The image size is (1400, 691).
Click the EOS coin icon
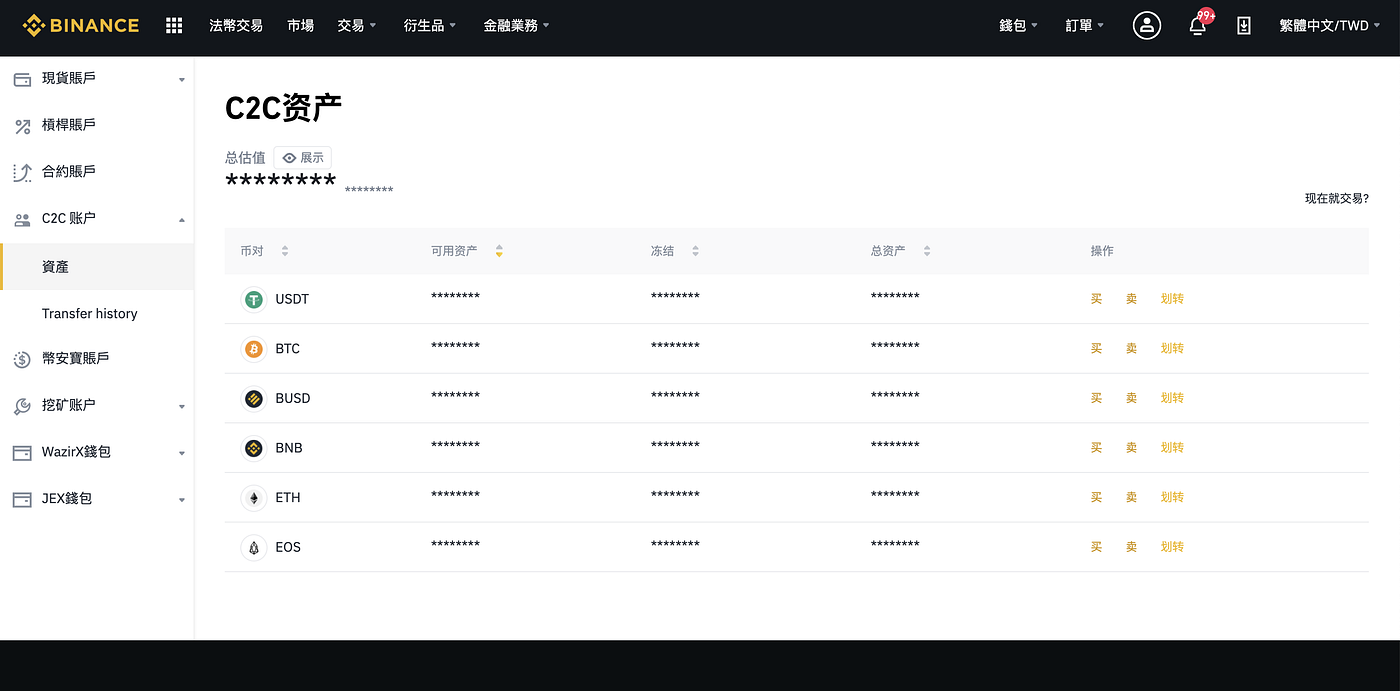point(254,547)
